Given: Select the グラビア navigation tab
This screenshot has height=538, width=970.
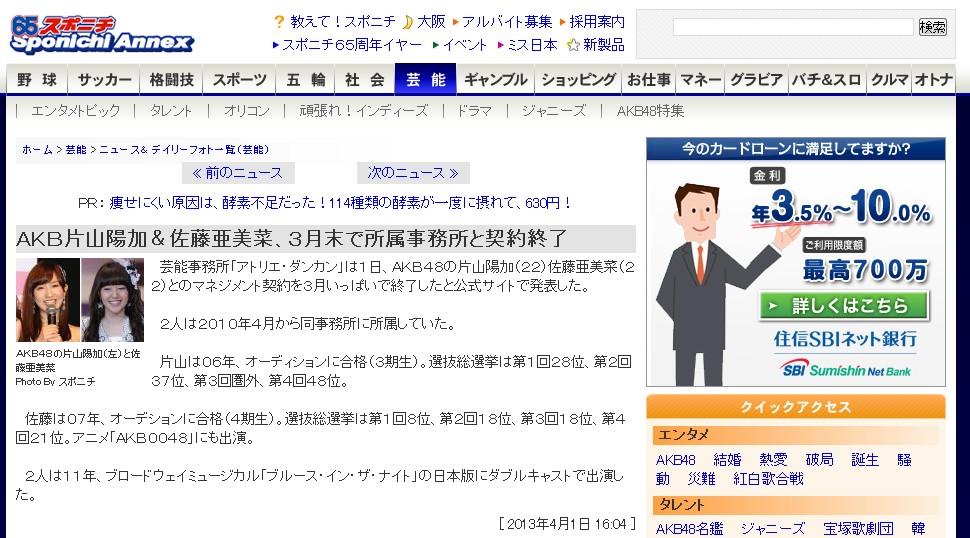Looking at the screenshot, I should tap(757, 80).
